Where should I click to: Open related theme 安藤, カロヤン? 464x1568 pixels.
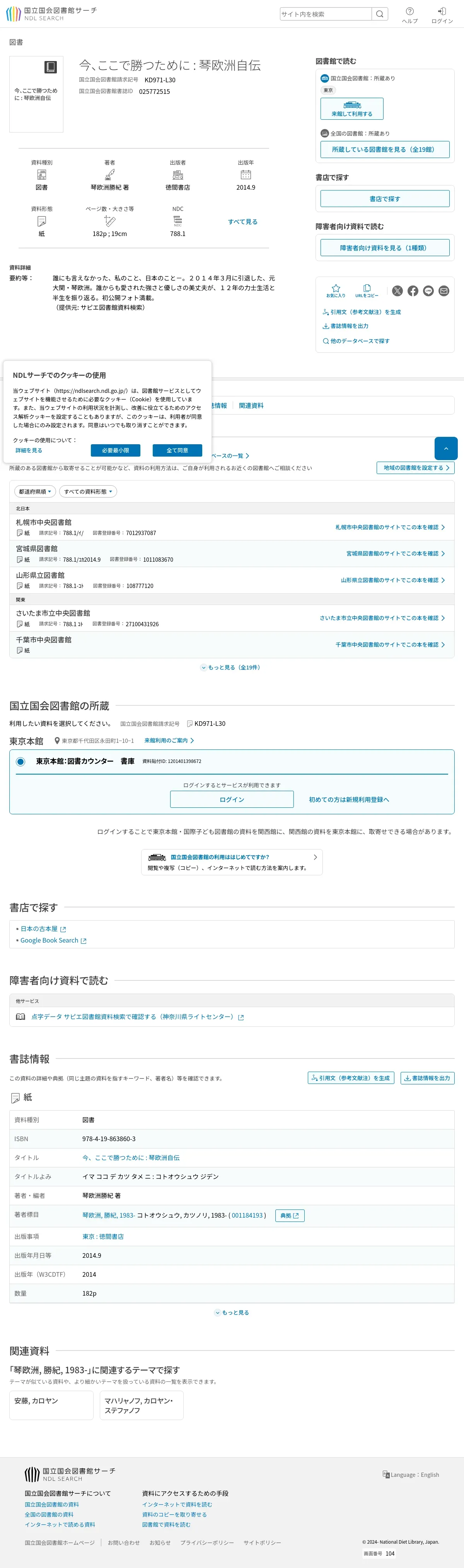pos(52,1405)
